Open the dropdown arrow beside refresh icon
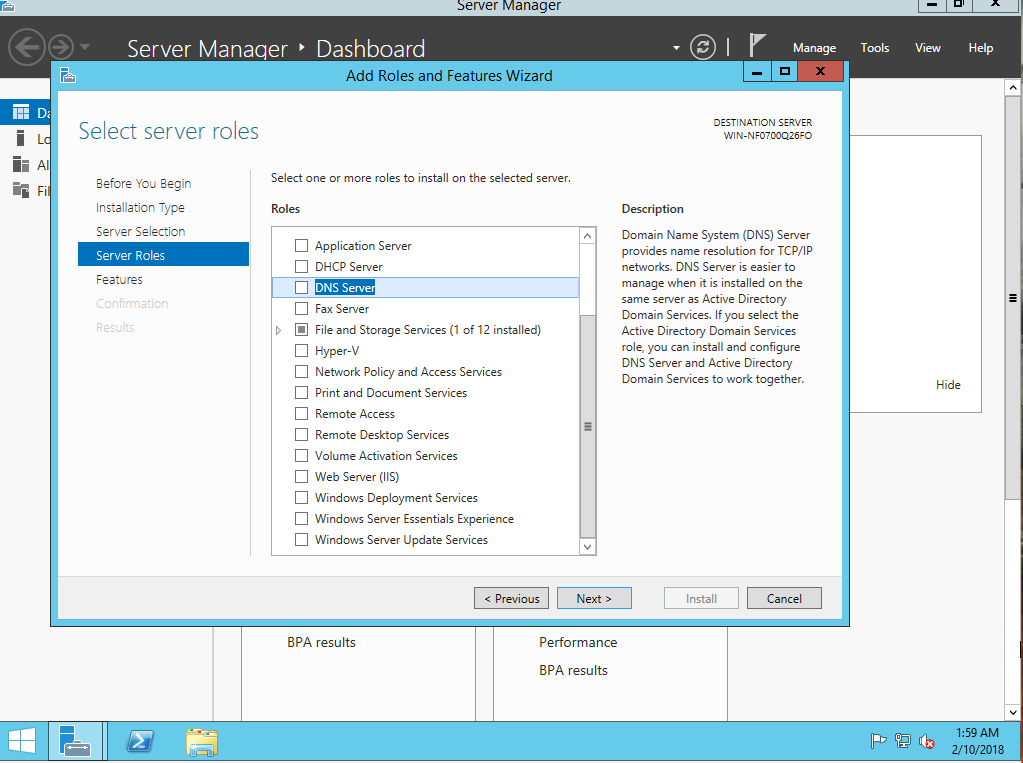This screenshot has height=763, width=1023. (676, 48)
